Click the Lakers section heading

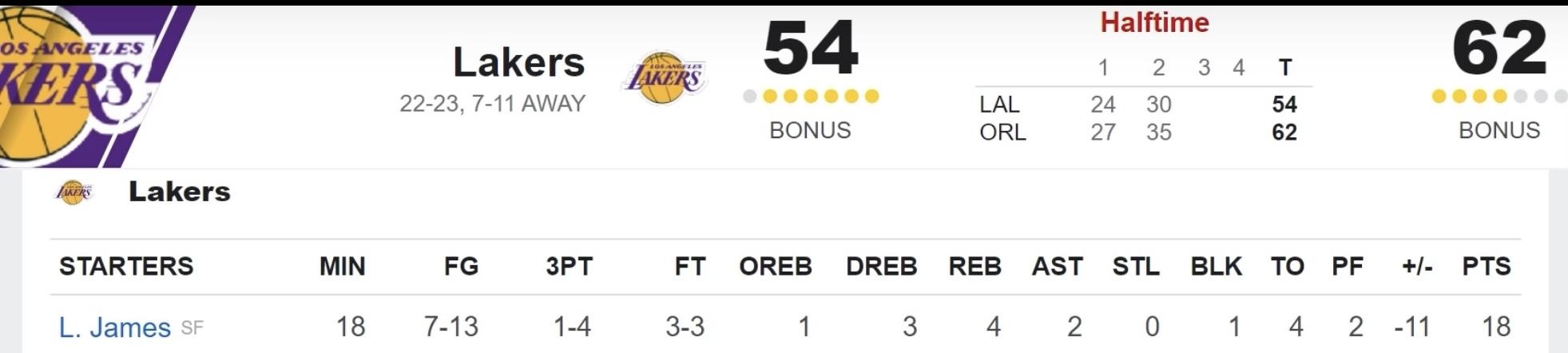pos(180,192)
